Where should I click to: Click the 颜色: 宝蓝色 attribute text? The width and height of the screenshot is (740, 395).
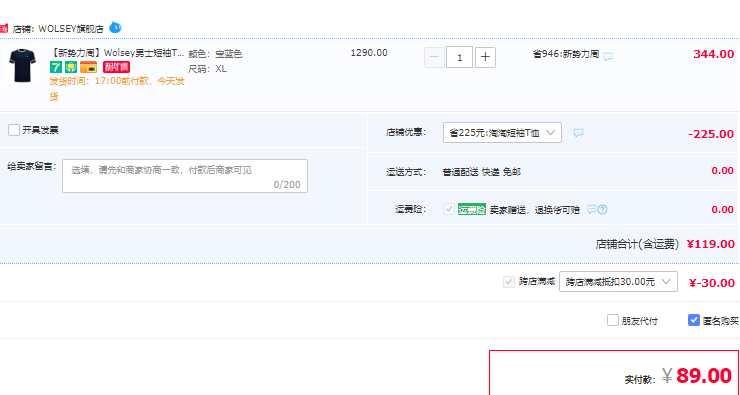[x=215, y=54]
